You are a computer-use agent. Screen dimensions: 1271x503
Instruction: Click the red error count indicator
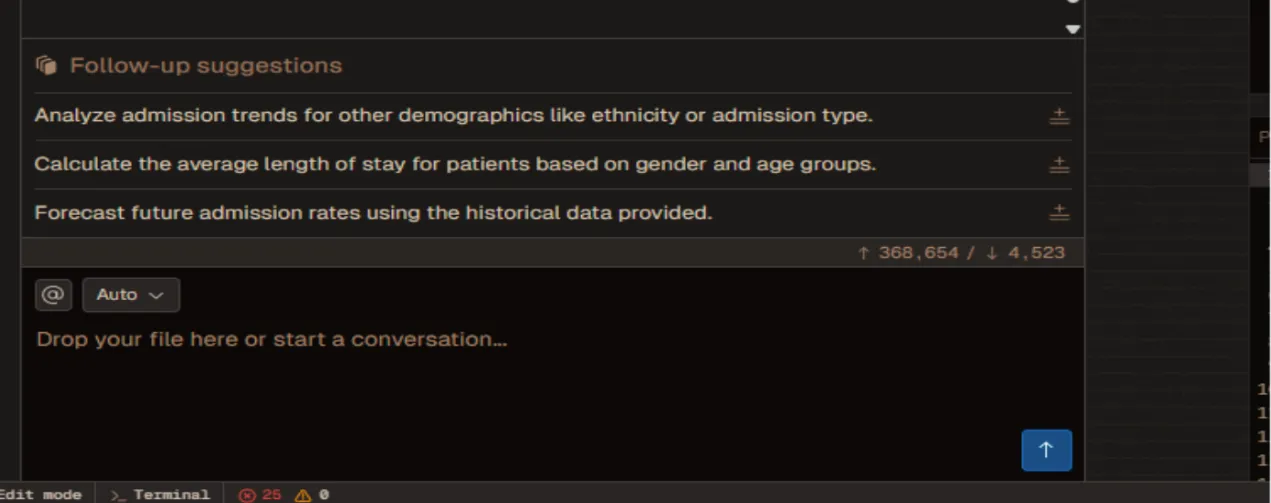click(260, 495)
